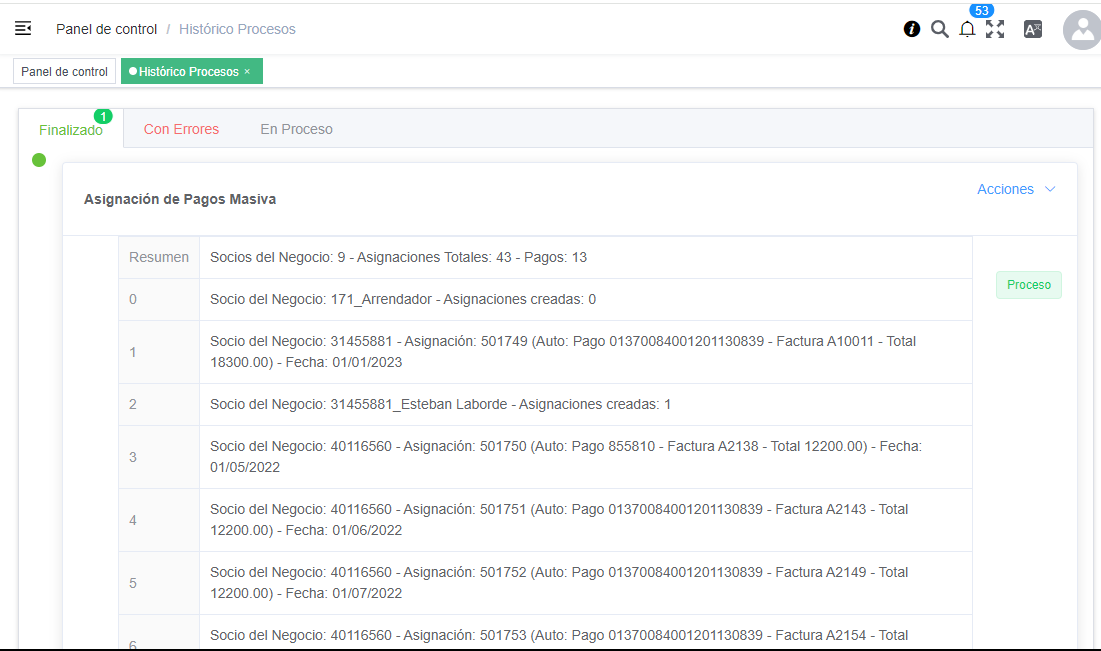Toggle fullscreen mode icon

point(995,29)
